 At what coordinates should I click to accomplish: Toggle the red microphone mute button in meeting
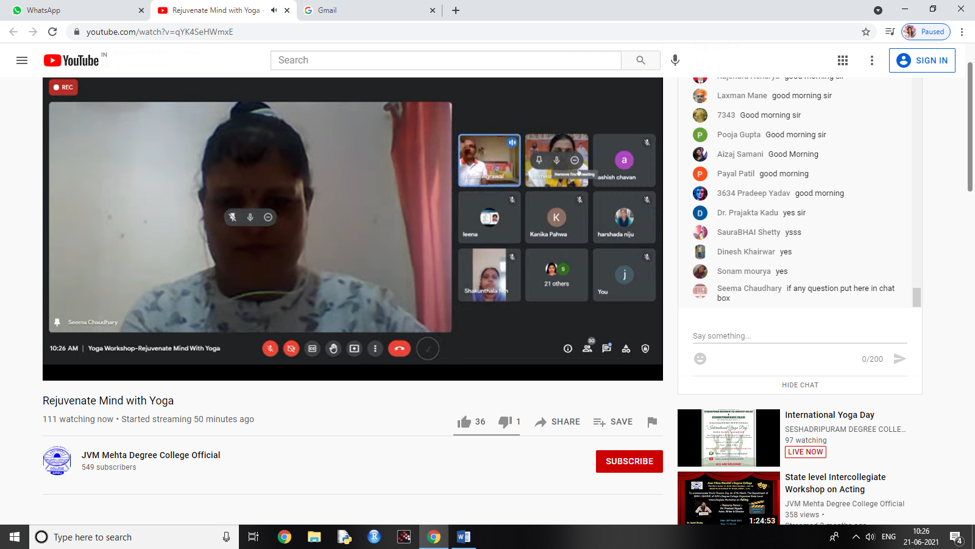(270, 349)
